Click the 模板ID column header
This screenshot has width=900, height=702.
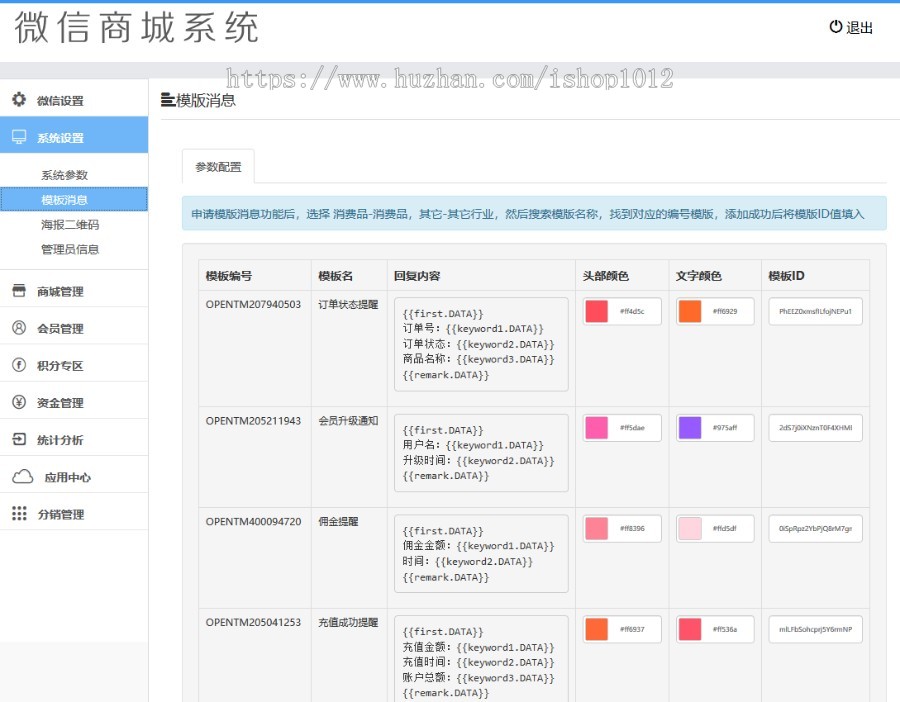tap(786, 276)
